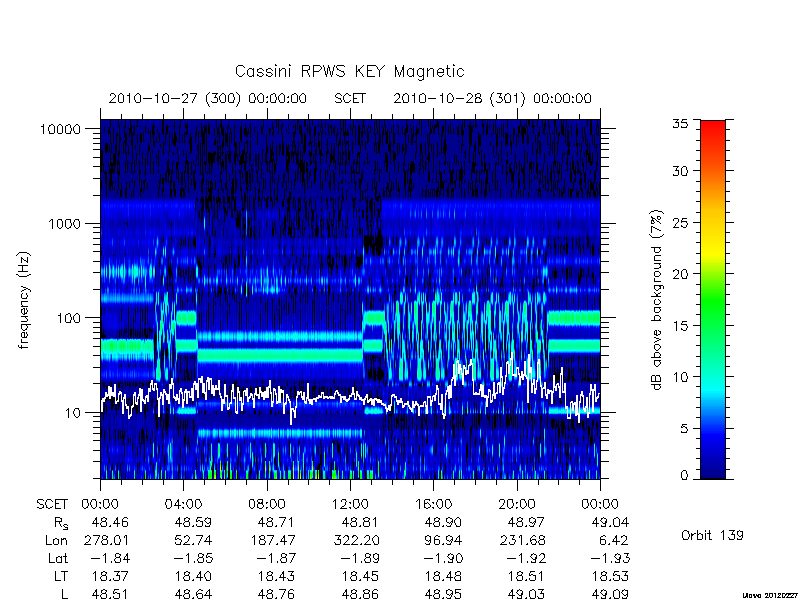This screenshot has height=600, width=800.
Task: Click the 'Orbit 139' label
Action: coord(712,535)
